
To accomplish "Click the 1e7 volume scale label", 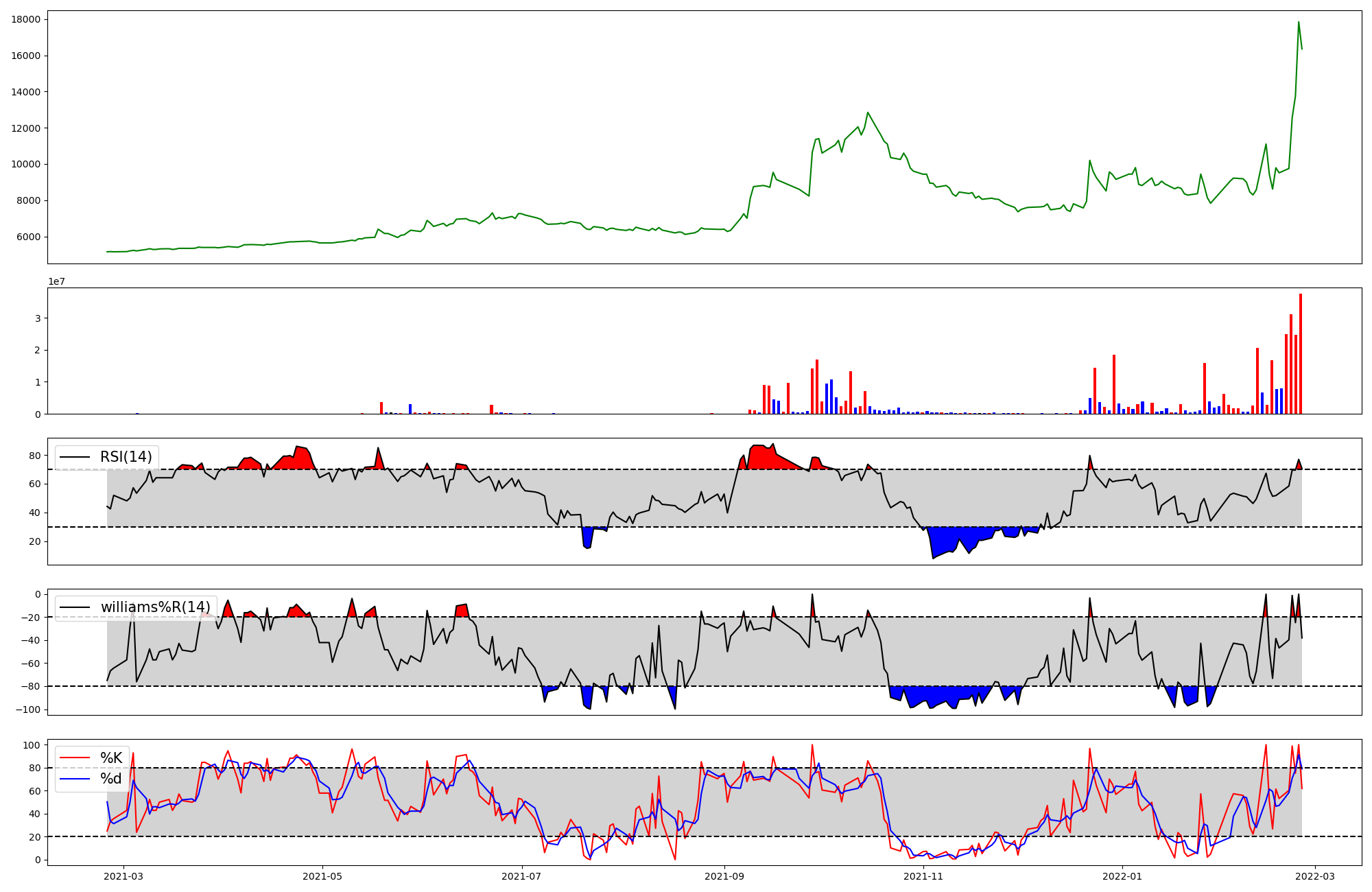I will [56, 281].
